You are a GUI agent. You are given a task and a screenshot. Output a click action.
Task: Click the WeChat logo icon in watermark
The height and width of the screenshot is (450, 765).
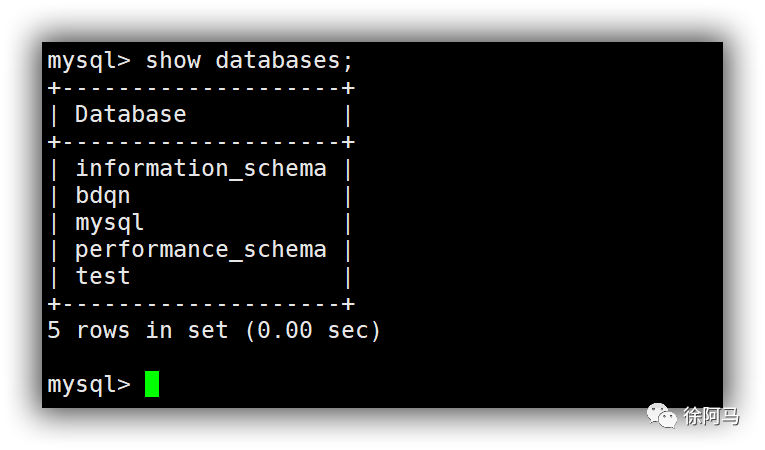(x=662, y=415)
